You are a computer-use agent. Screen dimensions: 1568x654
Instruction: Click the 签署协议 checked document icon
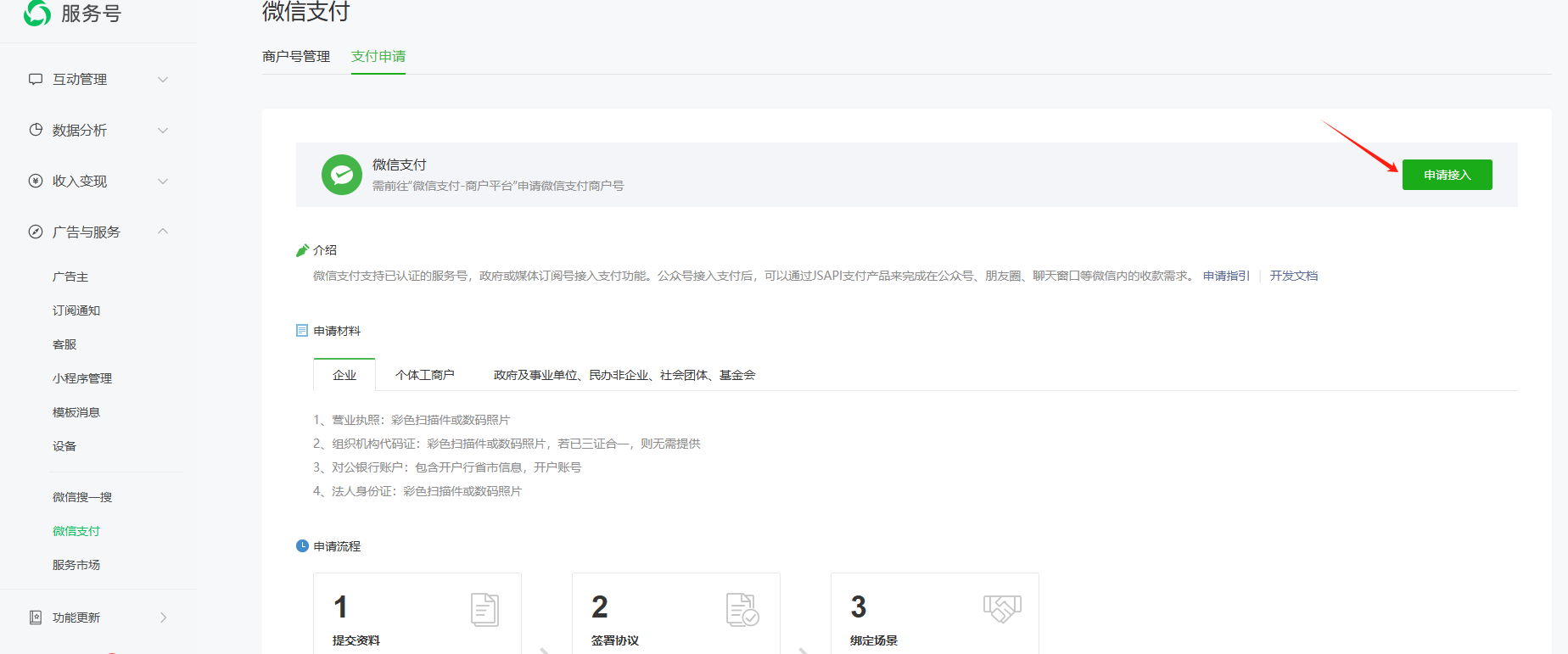pyautogui.click(x=742, y=609)
